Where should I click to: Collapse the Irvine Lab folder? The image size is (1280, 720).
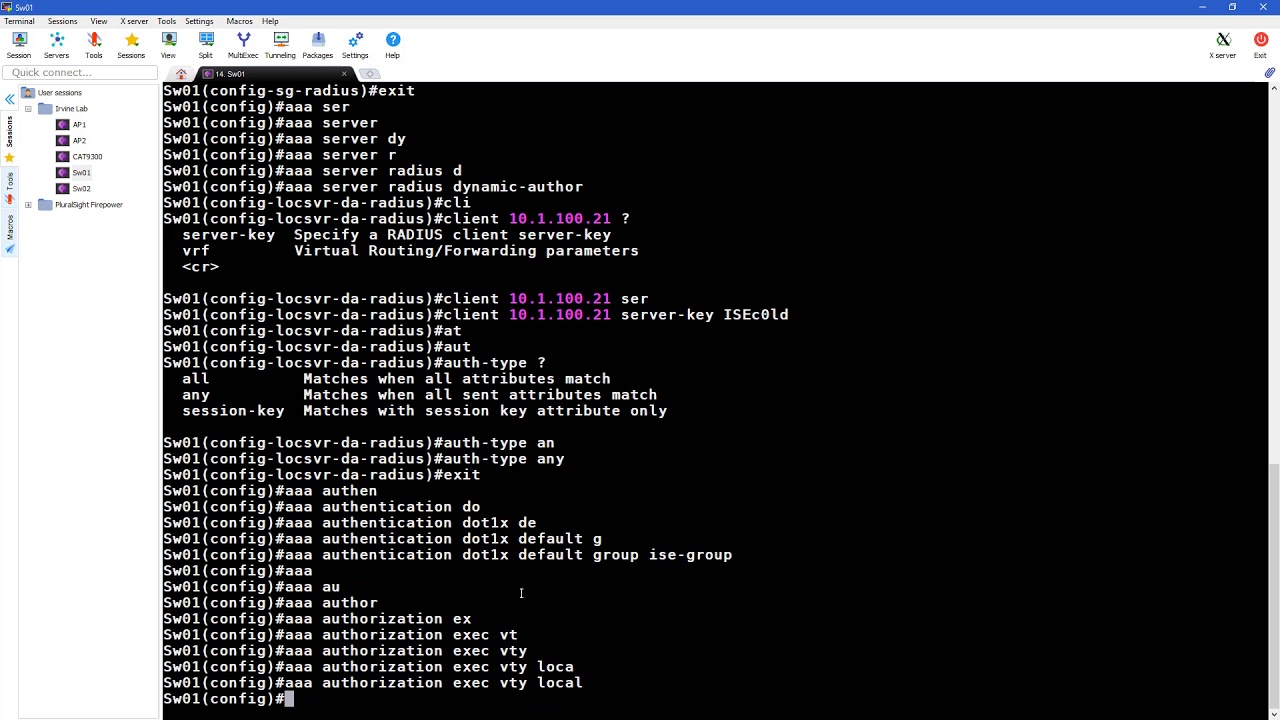(x=28, y=108)
